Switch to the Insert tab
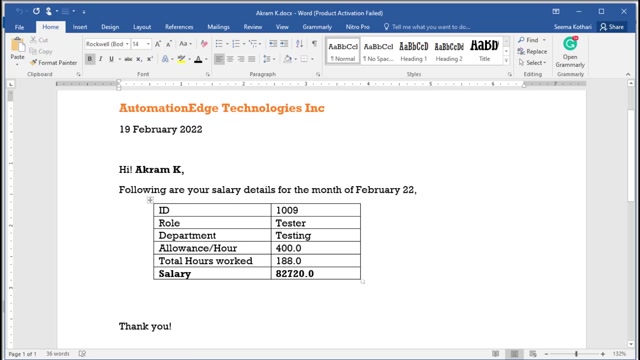Screen dimensions: 640x360 pyautogui.click(x=80, y=27)
